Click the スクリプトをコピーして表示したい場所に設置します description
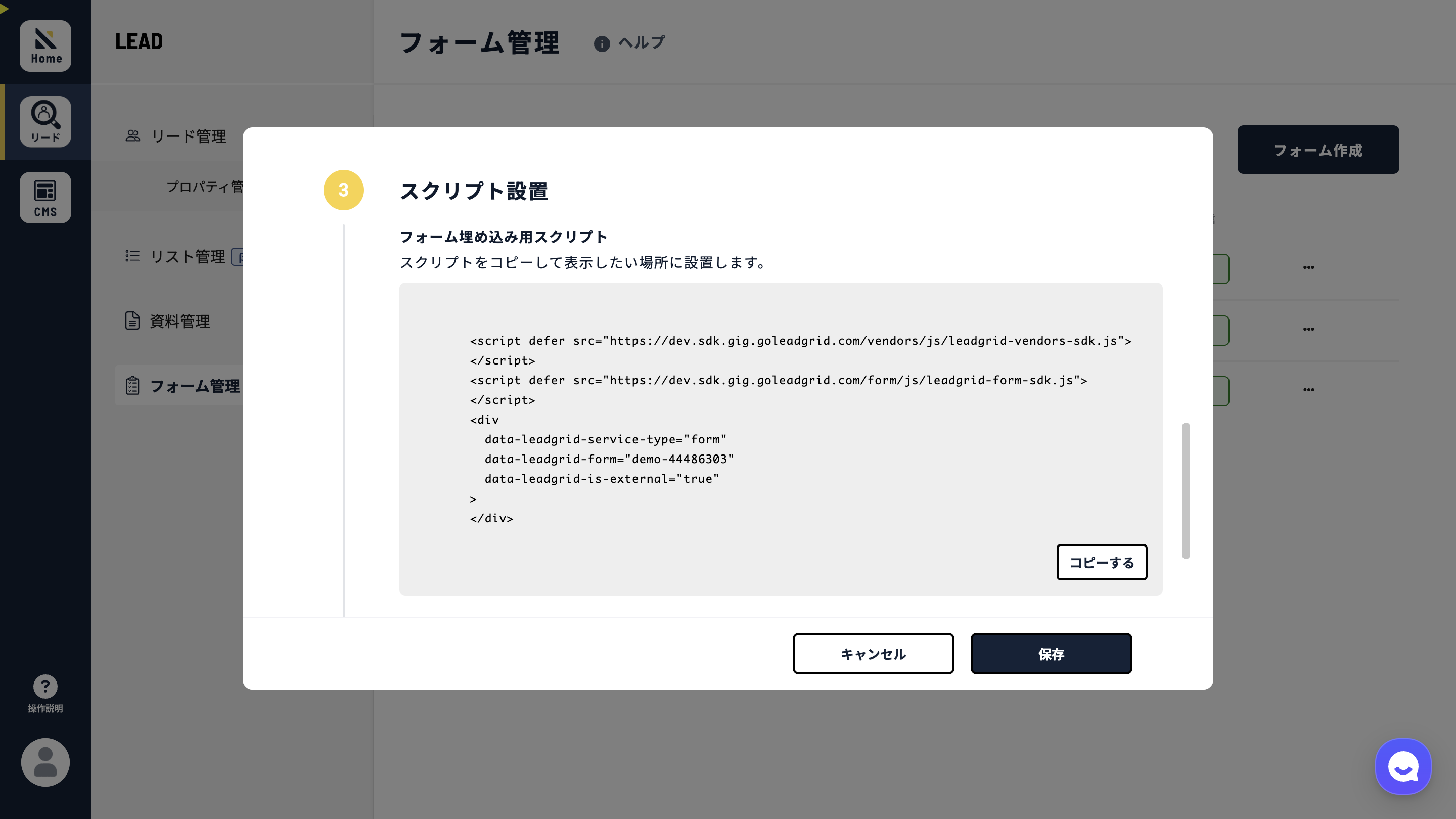Viewport: 1456px width, 819px height. 583,263
